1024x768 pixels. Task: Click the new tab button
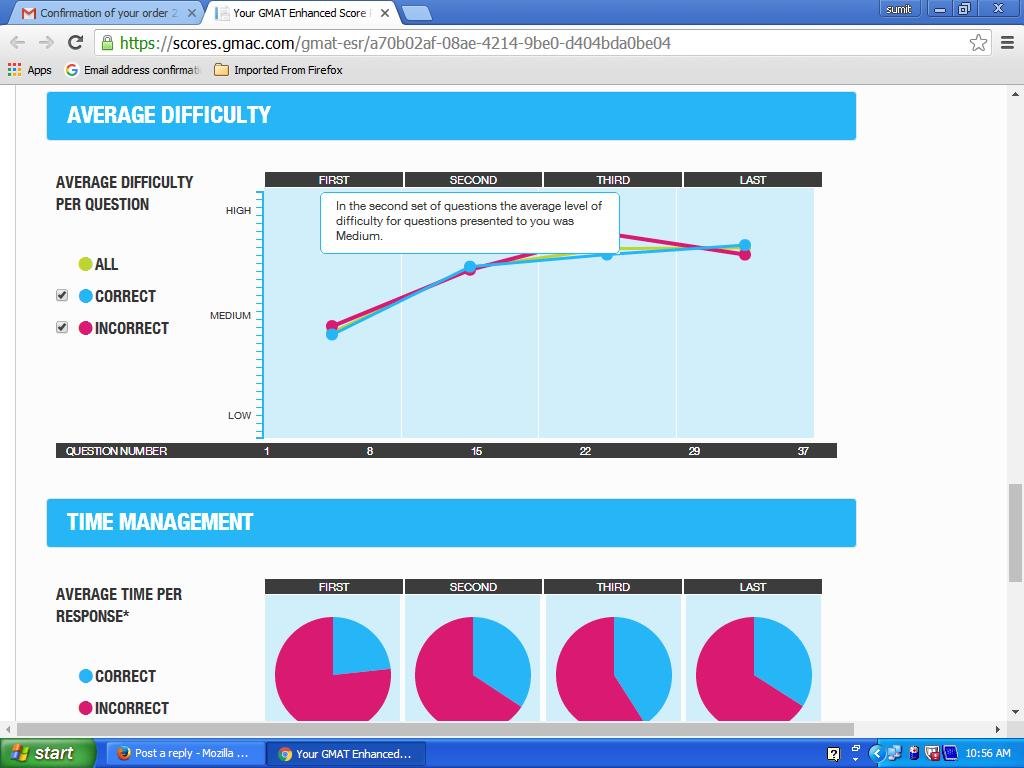417,13
